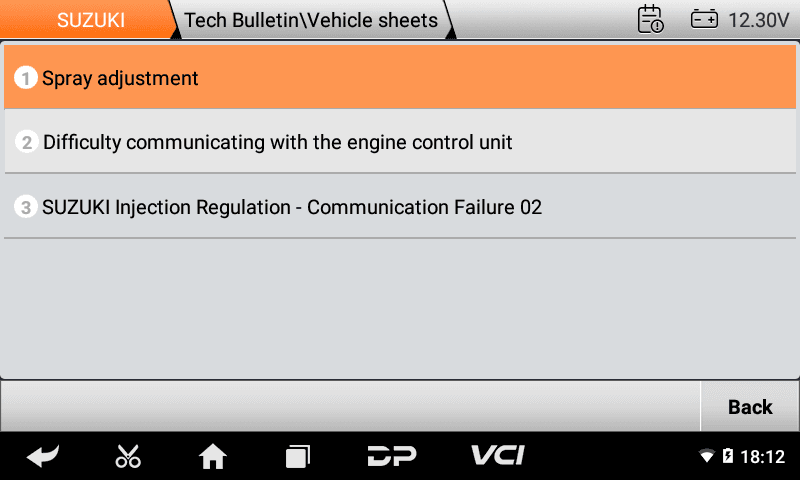Click the Back button
800x480 pixels.
[750, 407]
